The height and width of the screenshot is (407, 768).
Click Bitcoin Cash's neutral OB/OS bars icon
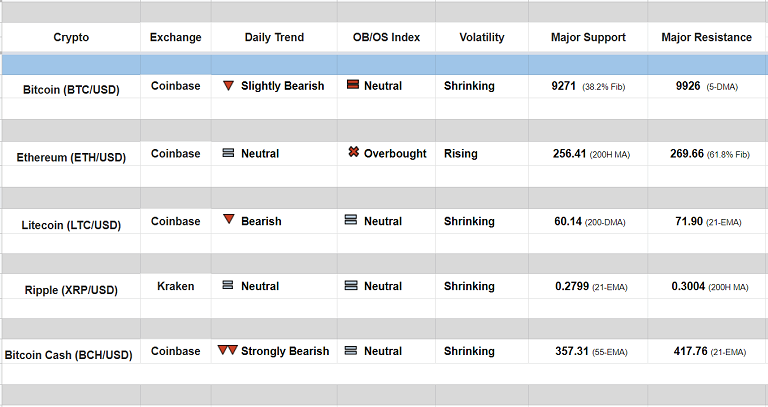(351, 351)
